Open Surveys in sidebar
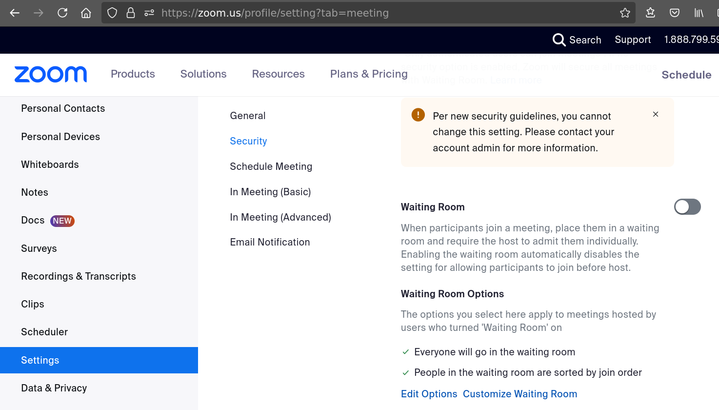 click(39, 249)
